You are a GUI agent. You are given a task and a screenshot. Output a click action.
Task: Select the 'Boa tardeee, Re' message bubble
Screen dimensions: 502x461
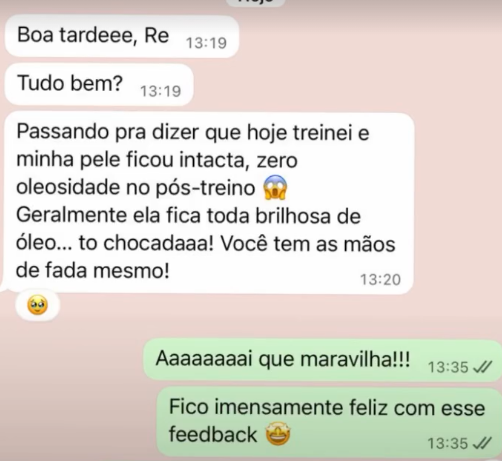point(122,36)
